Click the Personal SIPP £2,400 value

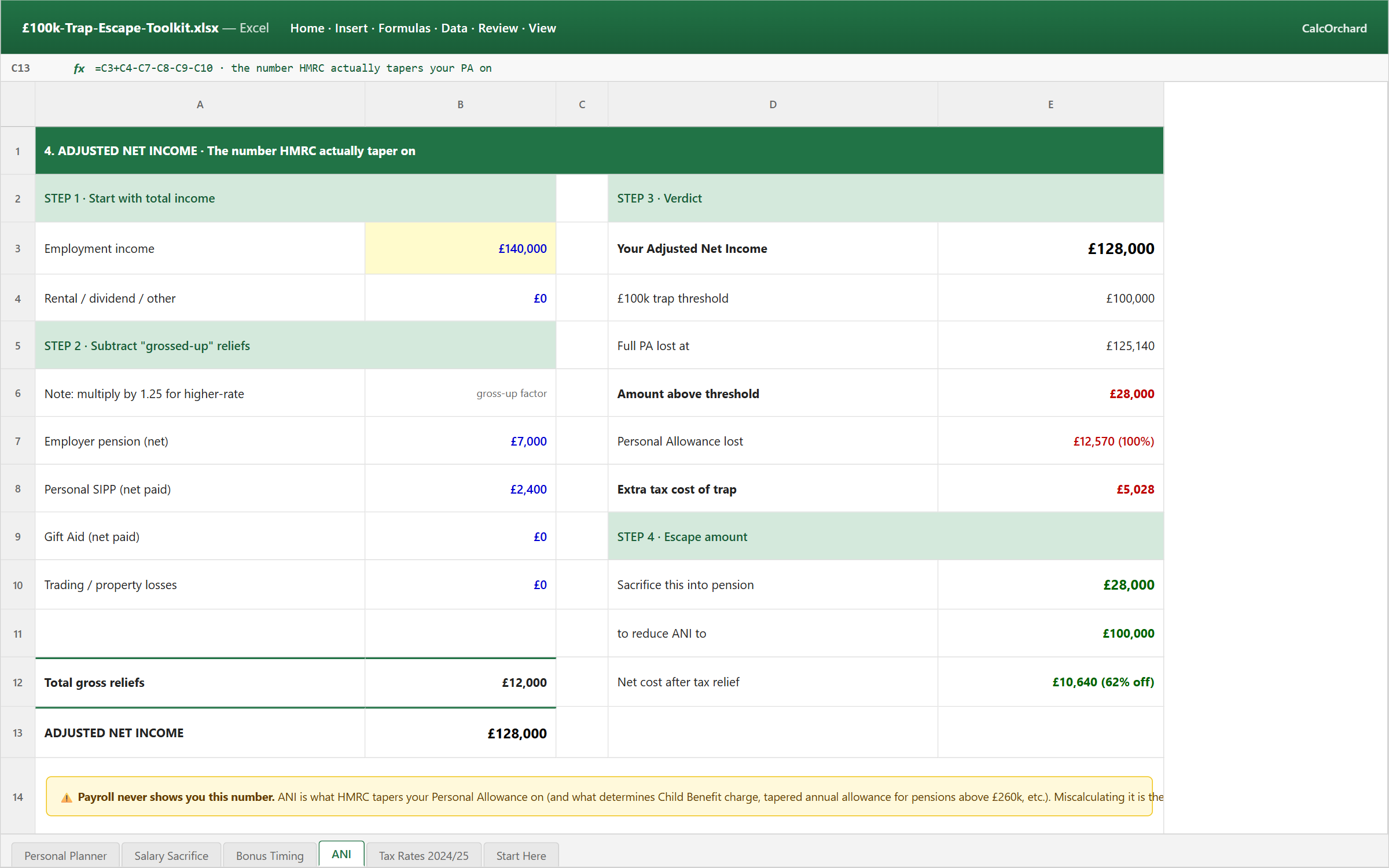point(460,489)
